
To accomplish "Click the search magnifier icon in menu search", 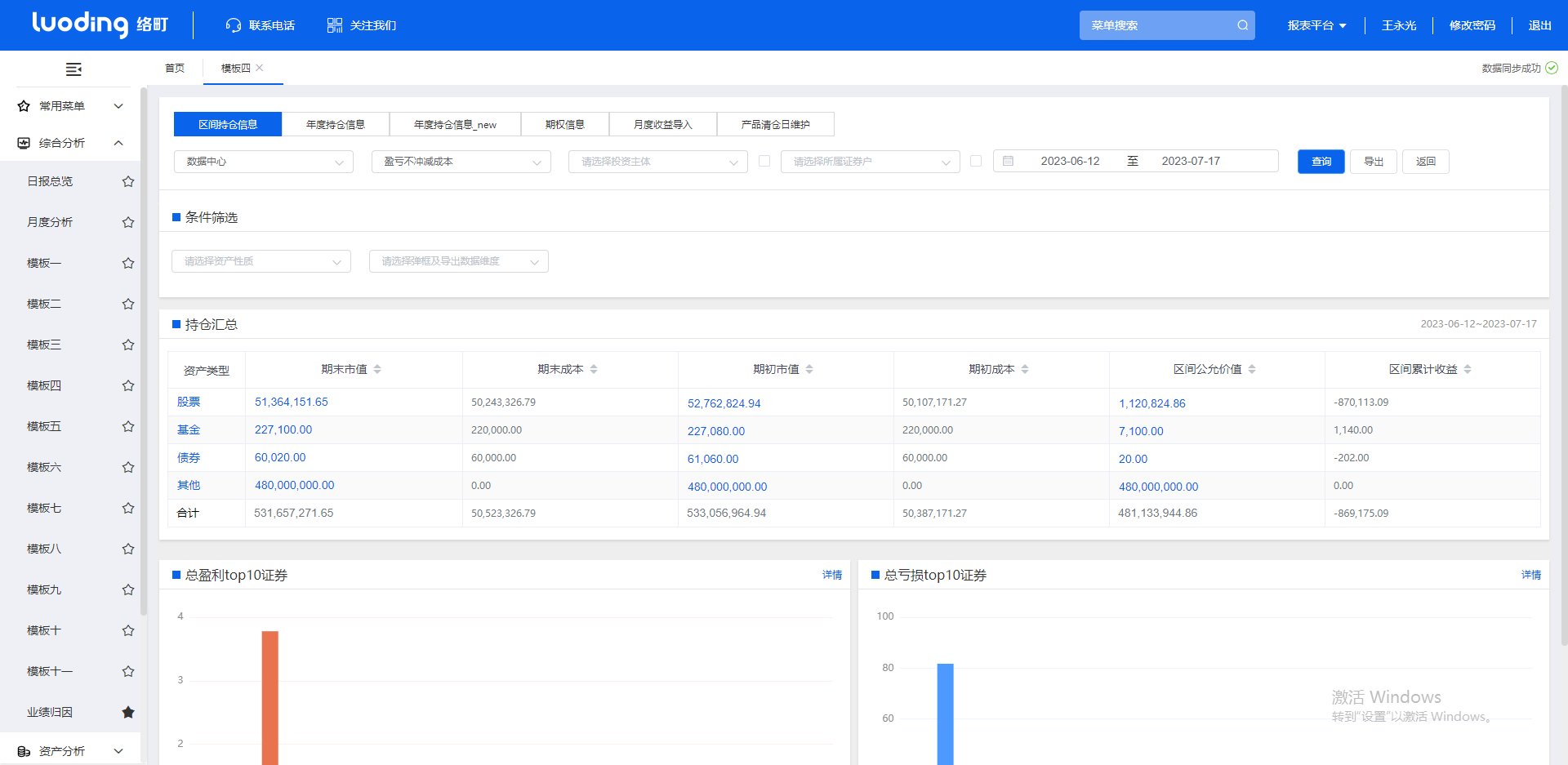I will click(1242, 25).
